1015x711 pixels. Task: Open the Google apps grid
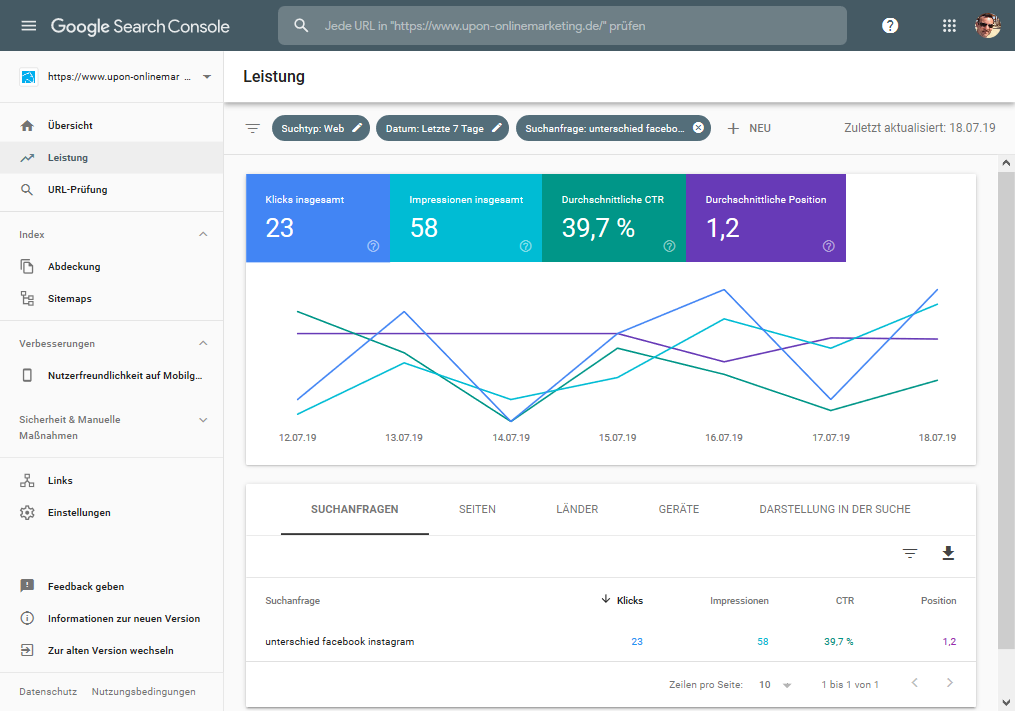(949, 26)
